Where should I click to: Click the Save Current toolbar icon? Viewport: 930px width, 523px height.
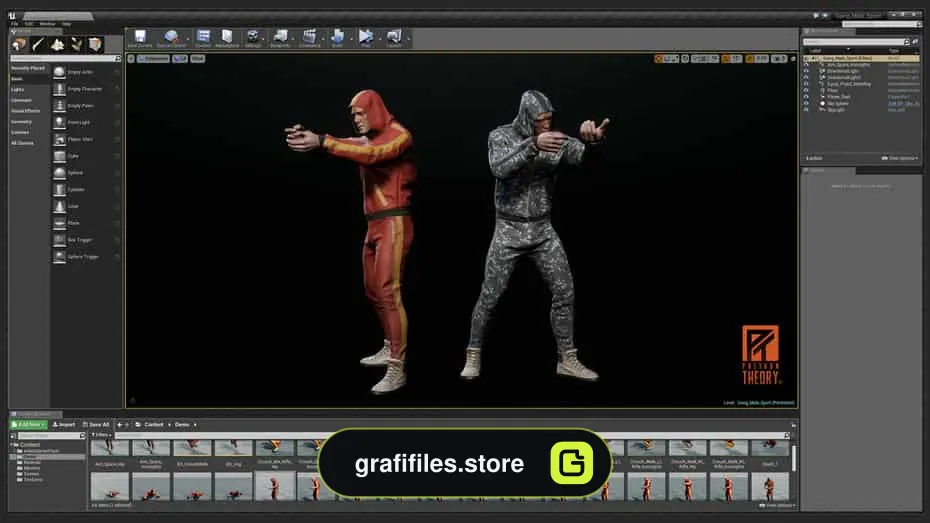140,37
